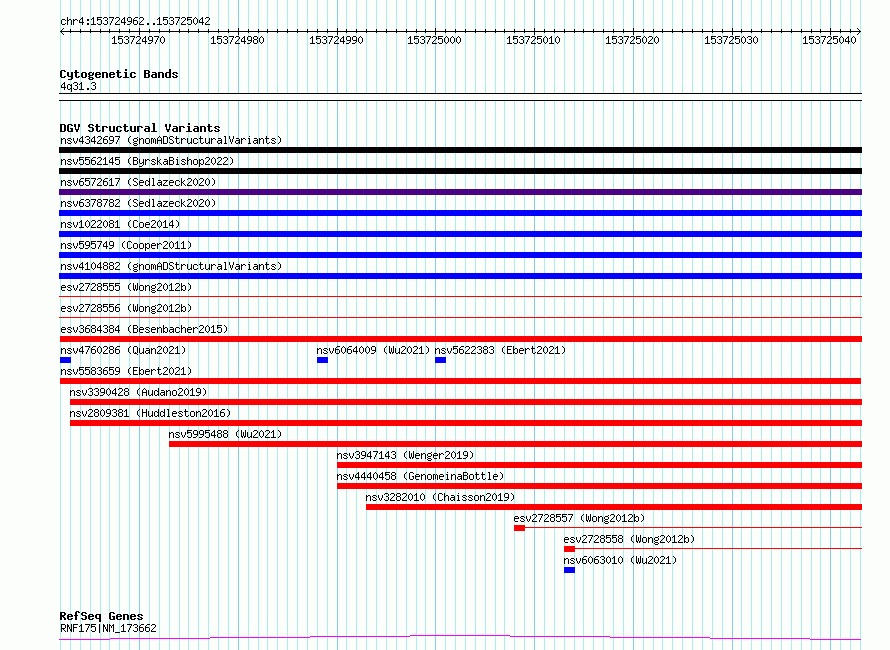Open variant nsv4440458 (GenomeinaBottle)
The width and height of the screenshot is (890, 650).
(x=421, y=476)
